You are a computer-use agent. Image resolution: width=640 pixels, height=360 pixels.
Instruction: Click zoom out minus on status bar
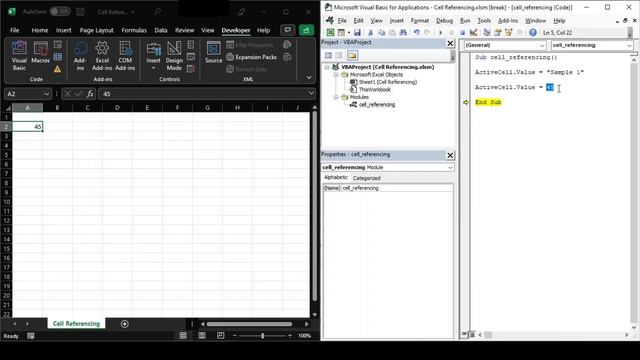click(x=235, y=336)
